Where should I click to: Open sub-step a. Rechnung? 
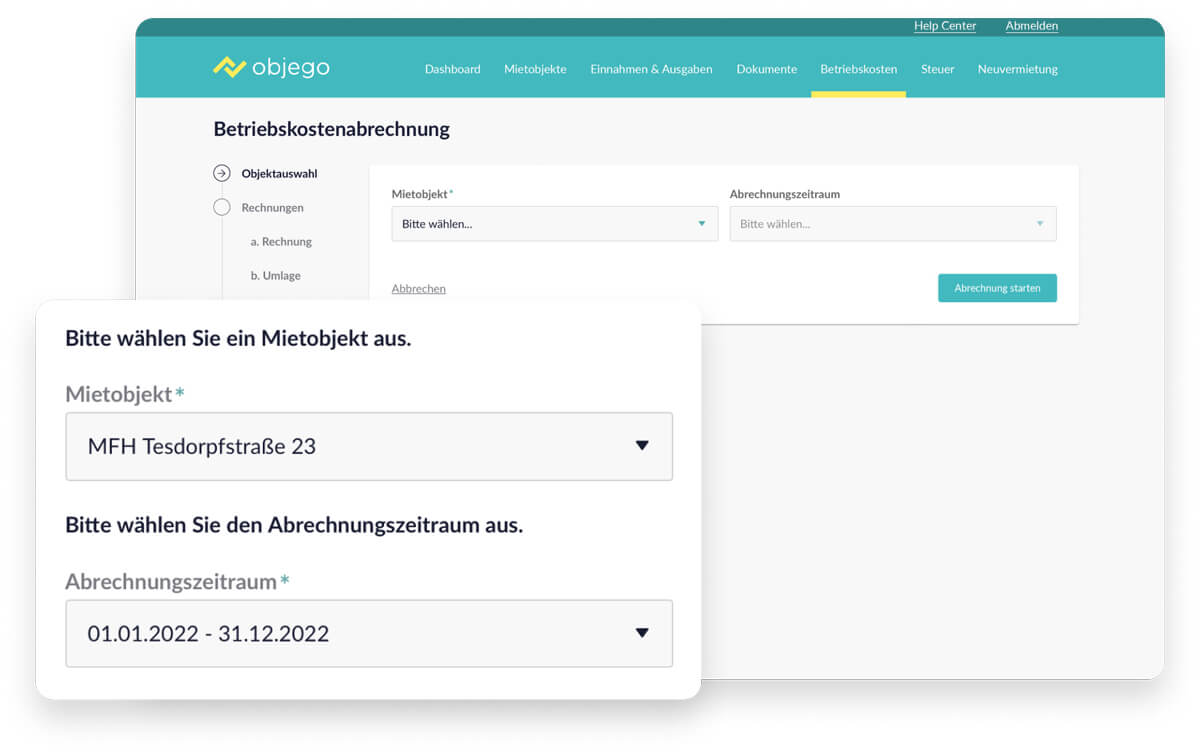[281, 241]
